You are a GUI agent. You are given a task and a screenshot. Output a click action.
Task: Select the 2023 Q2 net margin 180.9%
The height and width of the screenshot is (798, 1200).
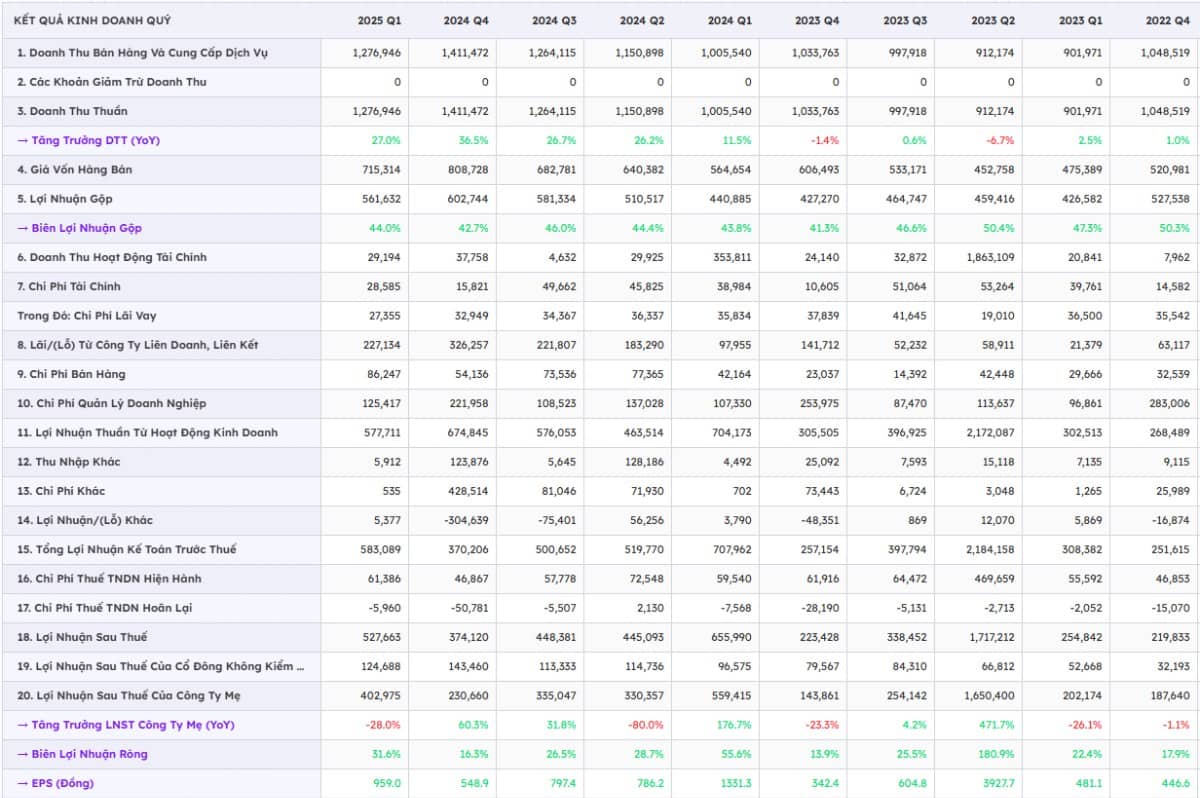[998, 754]
